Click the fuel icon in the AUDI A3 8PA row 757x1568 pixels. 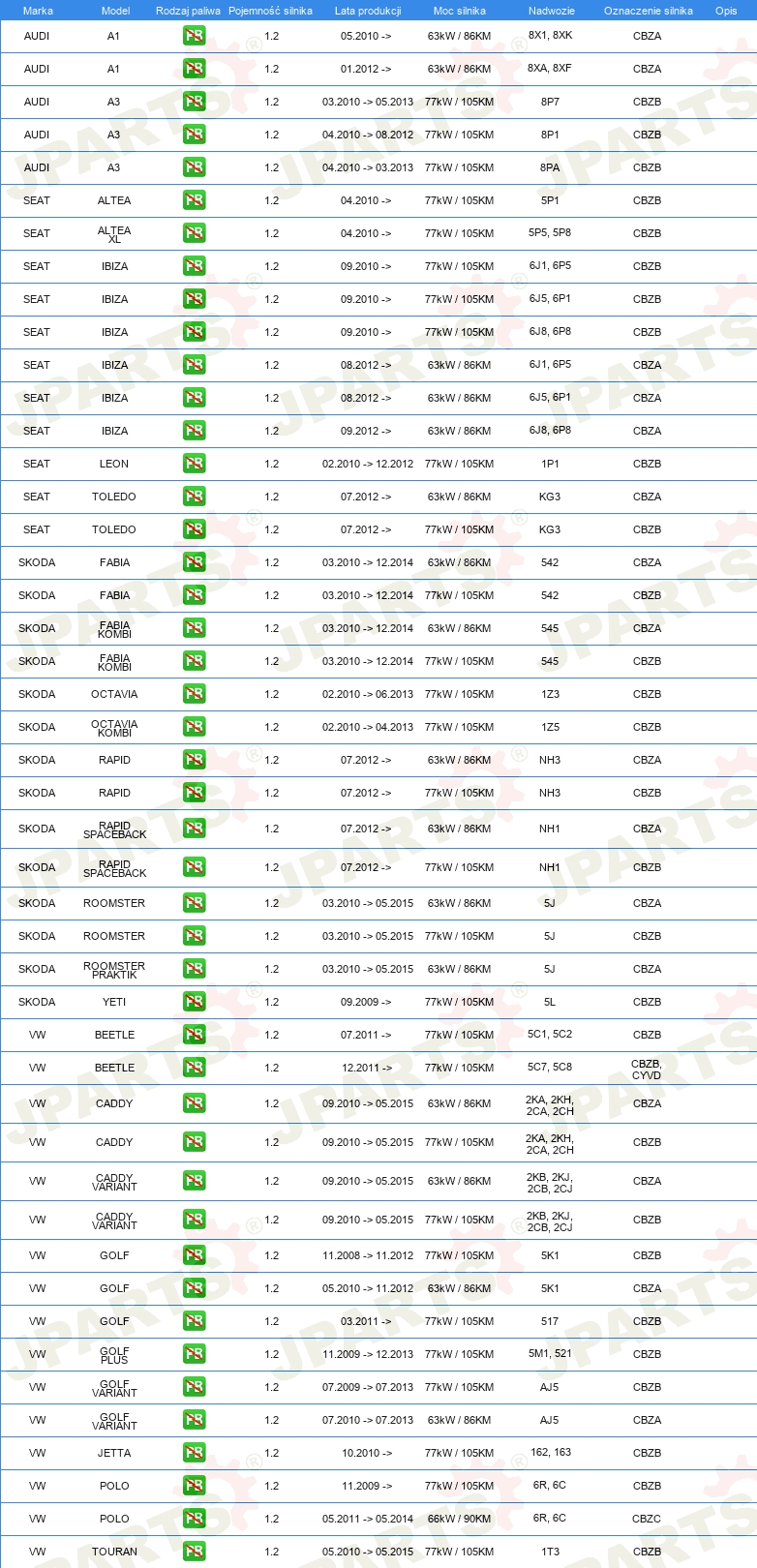[x=194, y=167]
